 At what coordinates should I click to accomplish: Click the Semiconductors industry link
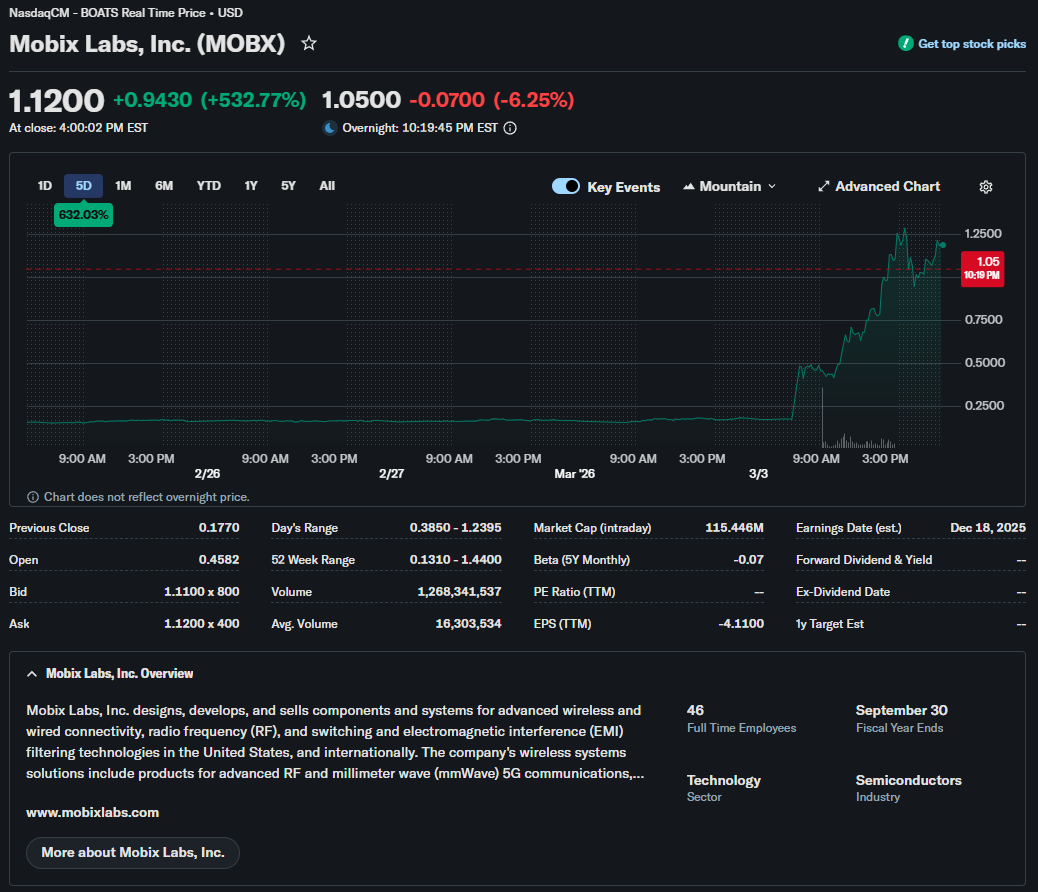tap(908, 780)
